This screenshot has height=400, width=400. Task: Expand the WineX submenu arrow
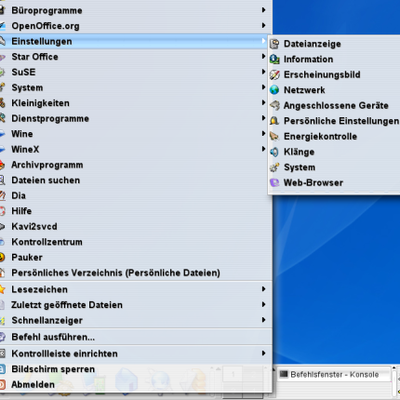click(x=263, y=149)
